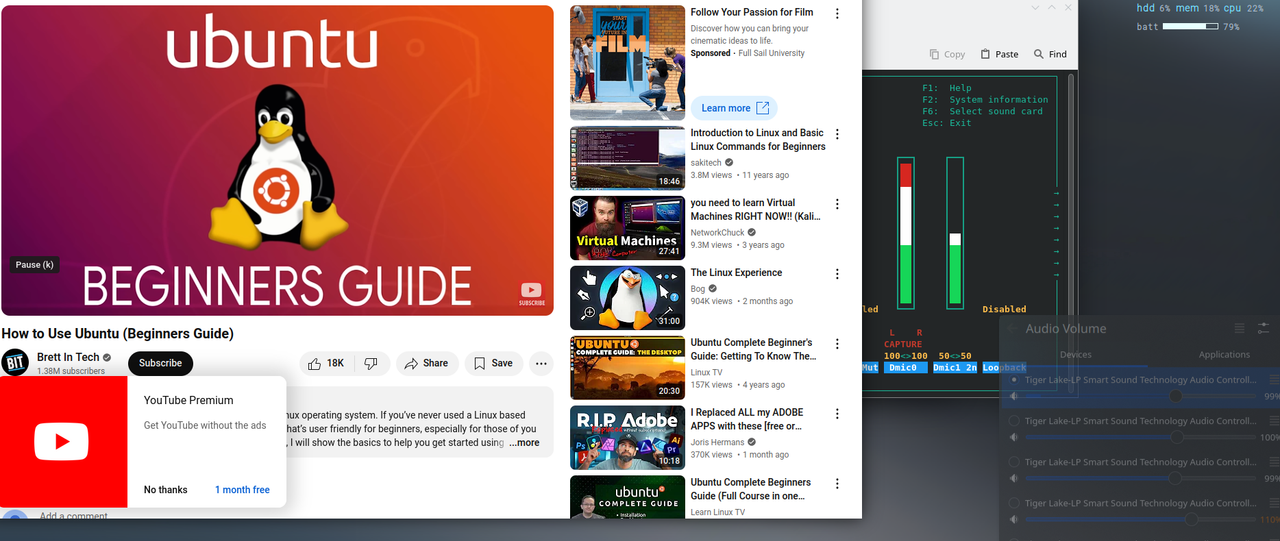
Task: Mute the Tiger Lake device at 100%
Action: [x=1015, y=437]
